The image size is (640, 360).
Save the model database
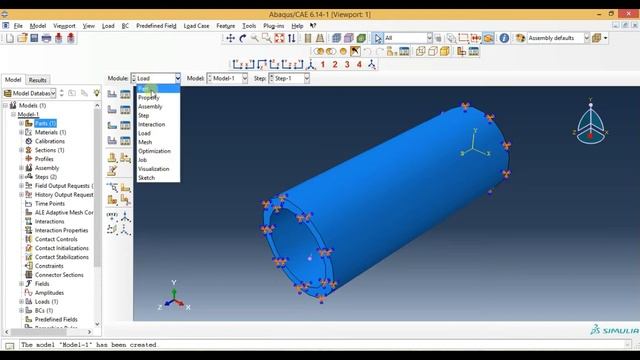[34, 38]
